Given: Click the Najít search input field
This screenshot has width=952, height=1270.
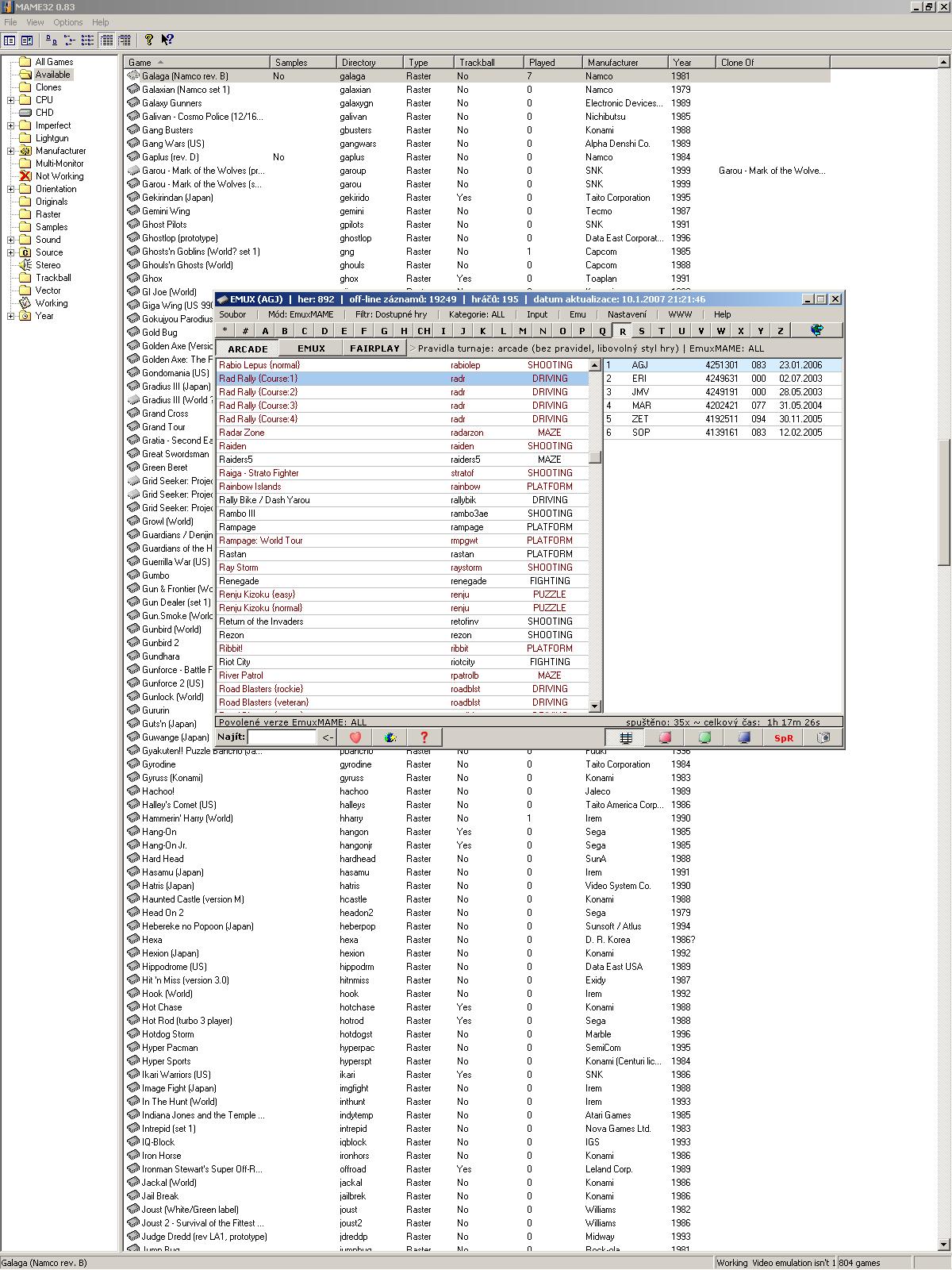Looking at the screenshot, I should tap(282, 737).
